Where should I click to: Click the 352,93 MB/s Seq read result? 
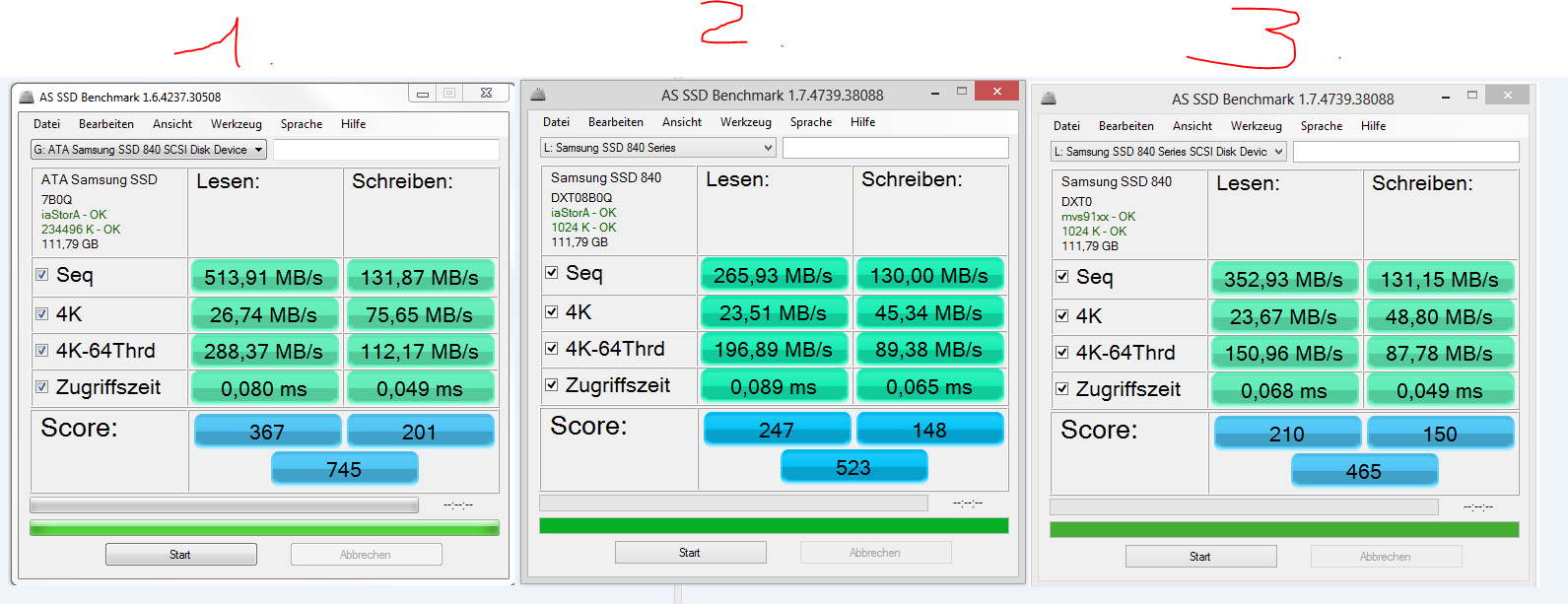click(x=1284, y=279)
